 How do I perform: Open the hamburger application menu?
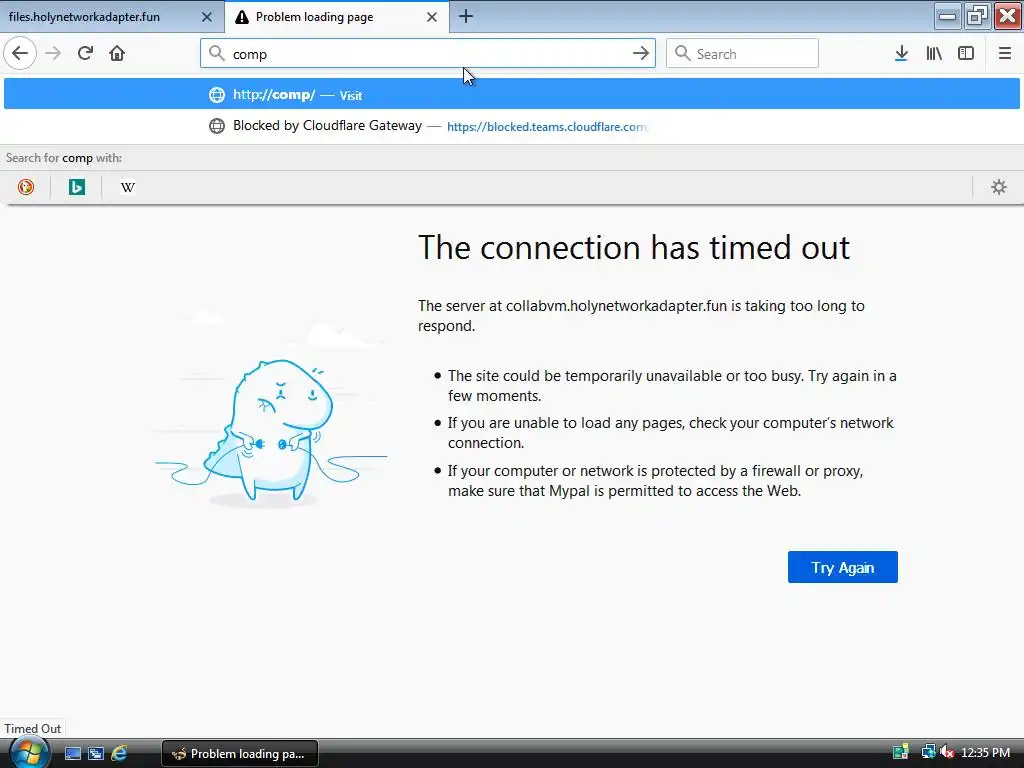[x=1004, y=54]
